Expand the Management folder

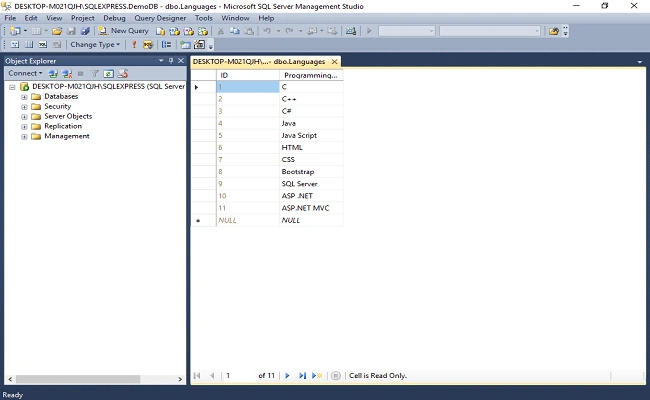click(x=24, y=136)
